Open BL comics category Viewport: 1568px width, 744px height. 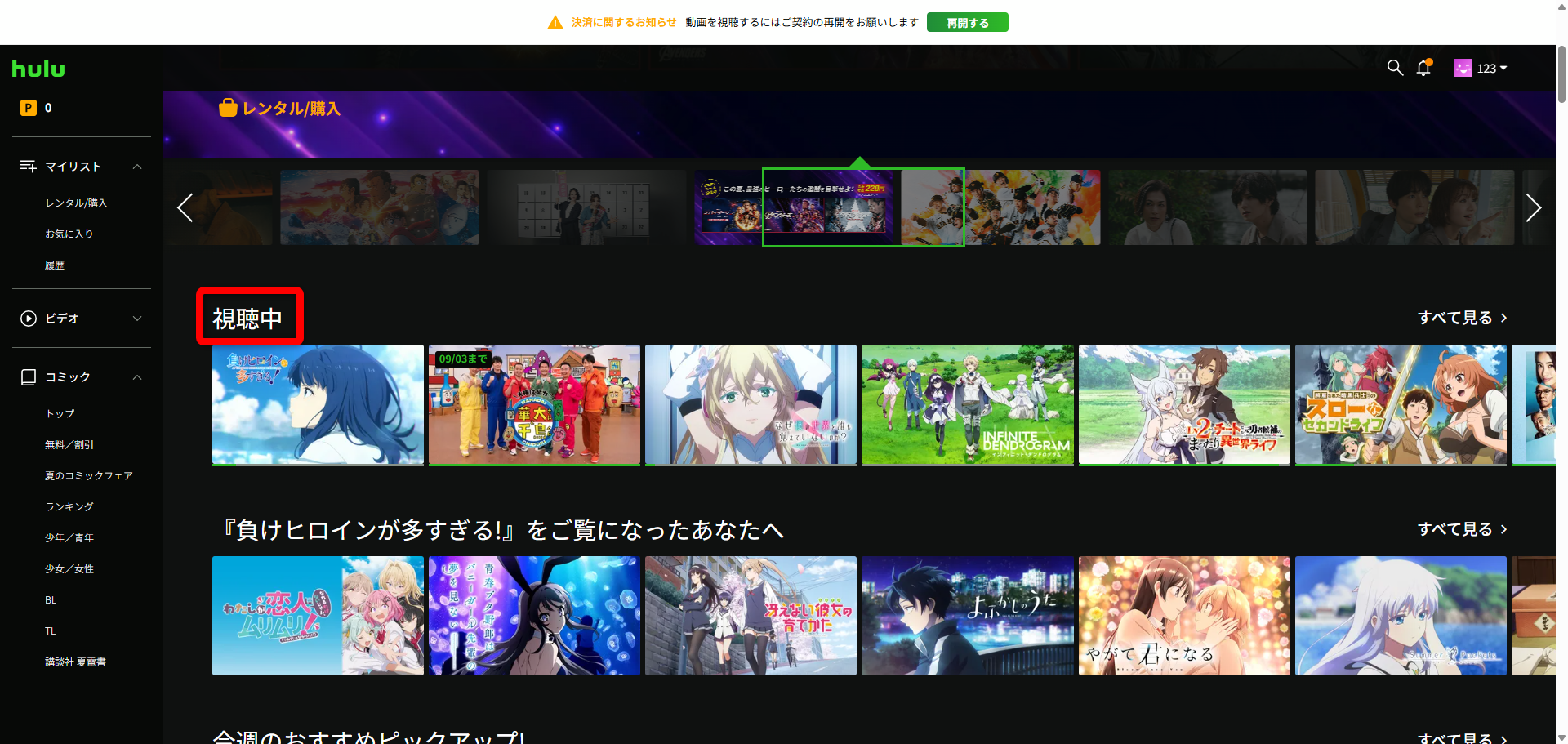51,600
